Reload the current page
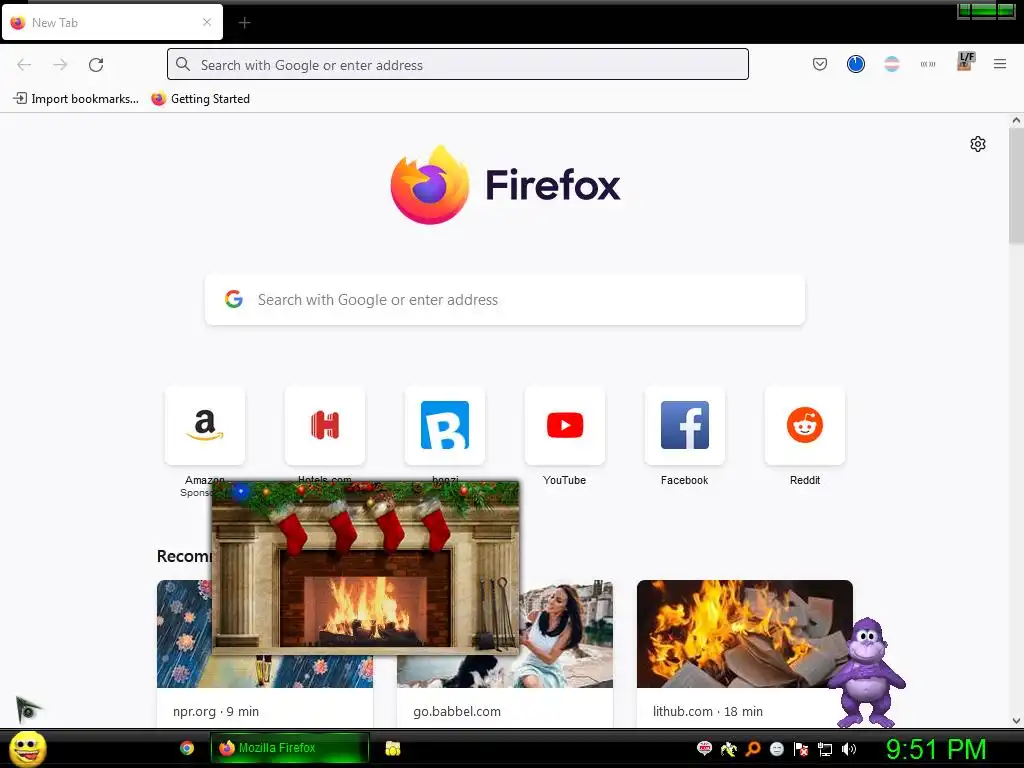Screen dimensions: 1024x768 (96, 65)
